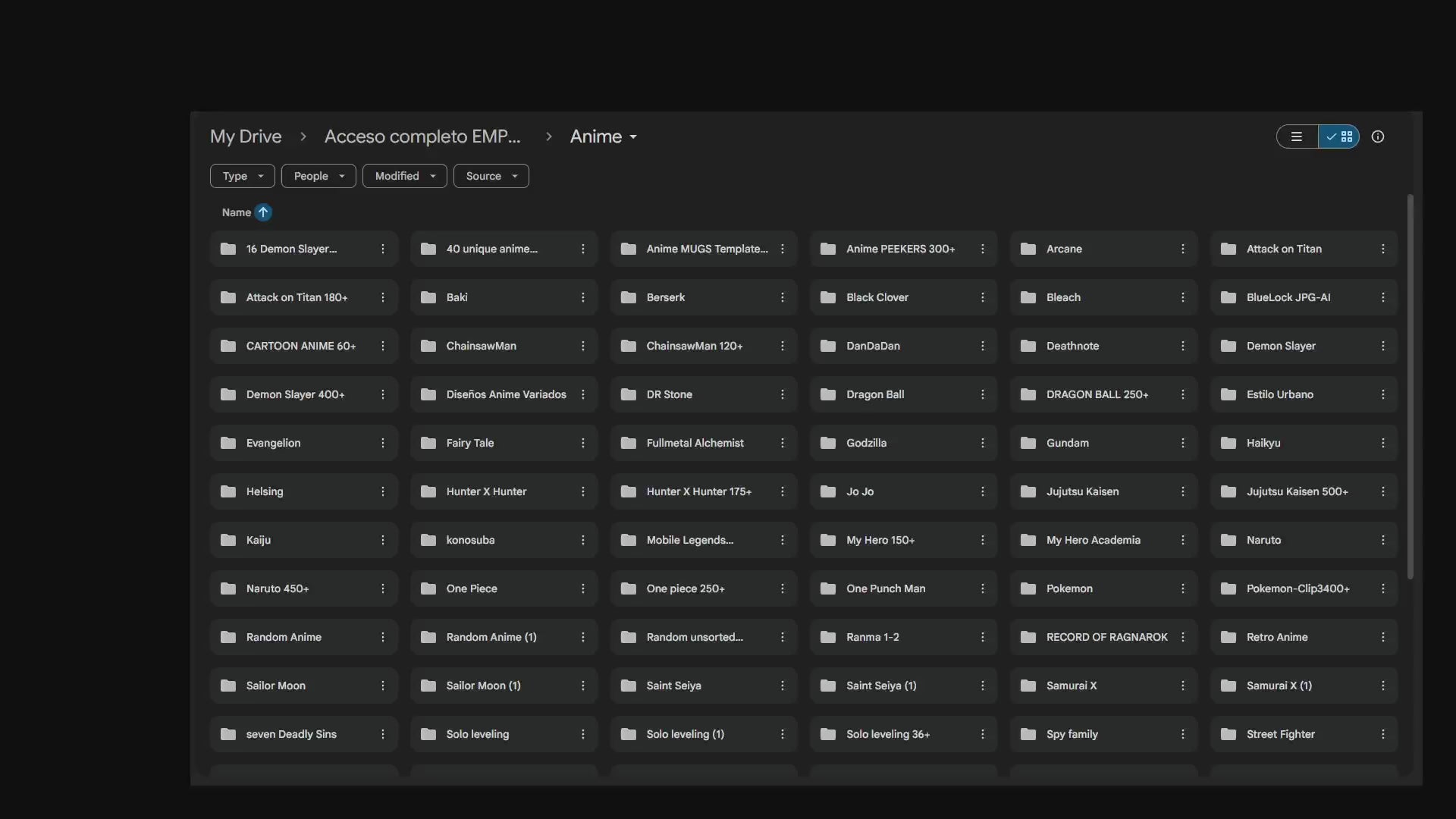
Task: Click the vertical scrollbar of folder list
Action: (1410, 387)
